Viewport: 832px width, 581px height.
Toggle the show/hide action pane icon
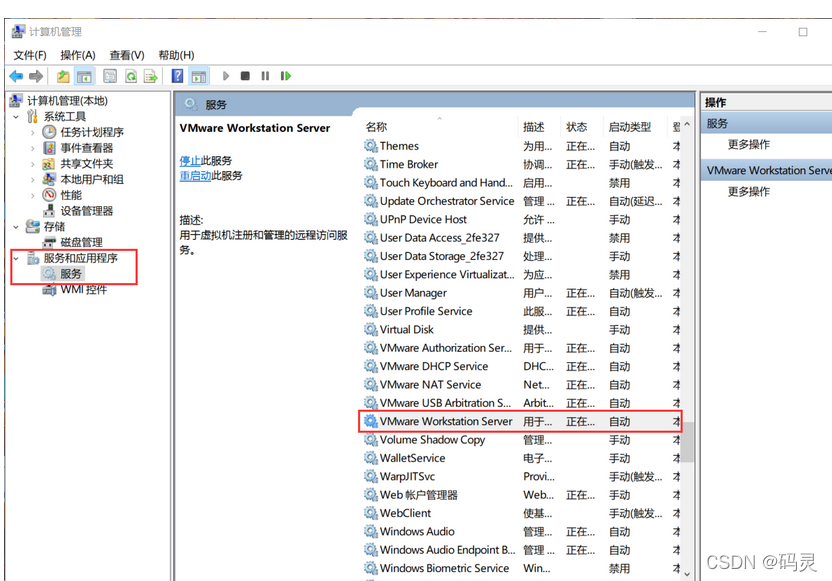pos(200,76)
